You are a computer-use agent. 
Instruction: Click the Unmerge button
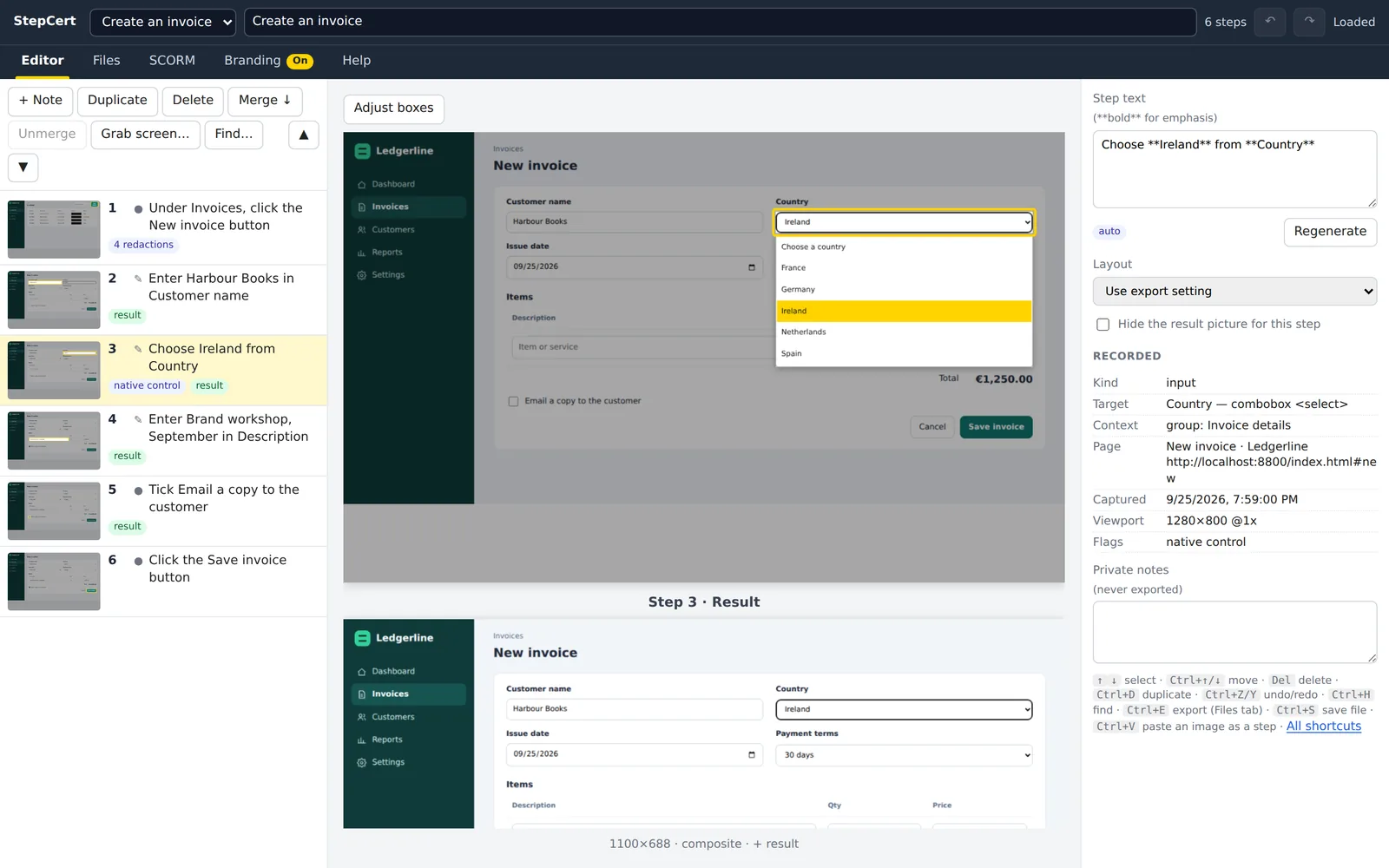pyautogui.click(x=47, y=135)
